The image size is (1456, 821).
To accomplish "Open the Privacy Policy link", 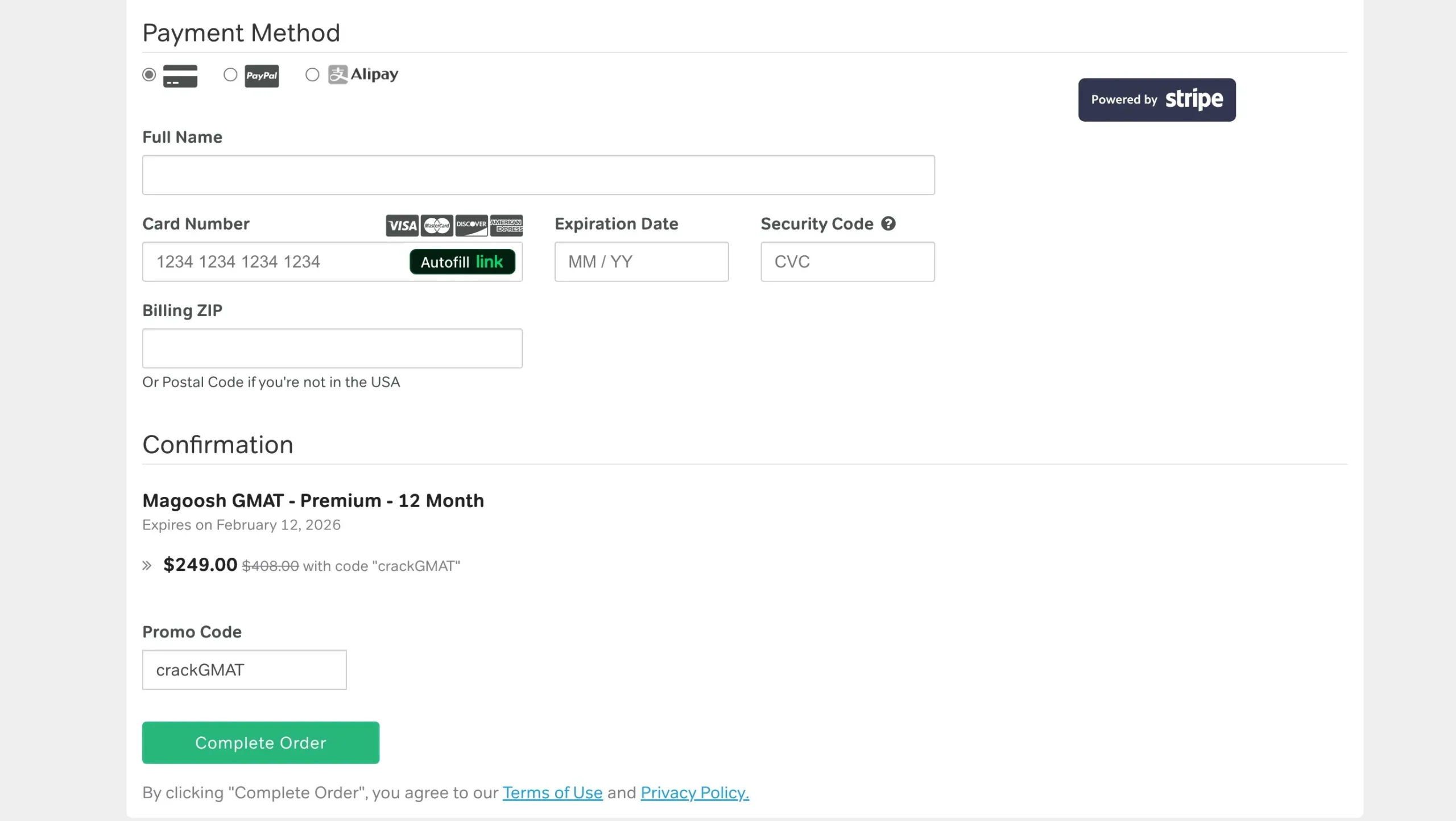I will coord(693,793).
